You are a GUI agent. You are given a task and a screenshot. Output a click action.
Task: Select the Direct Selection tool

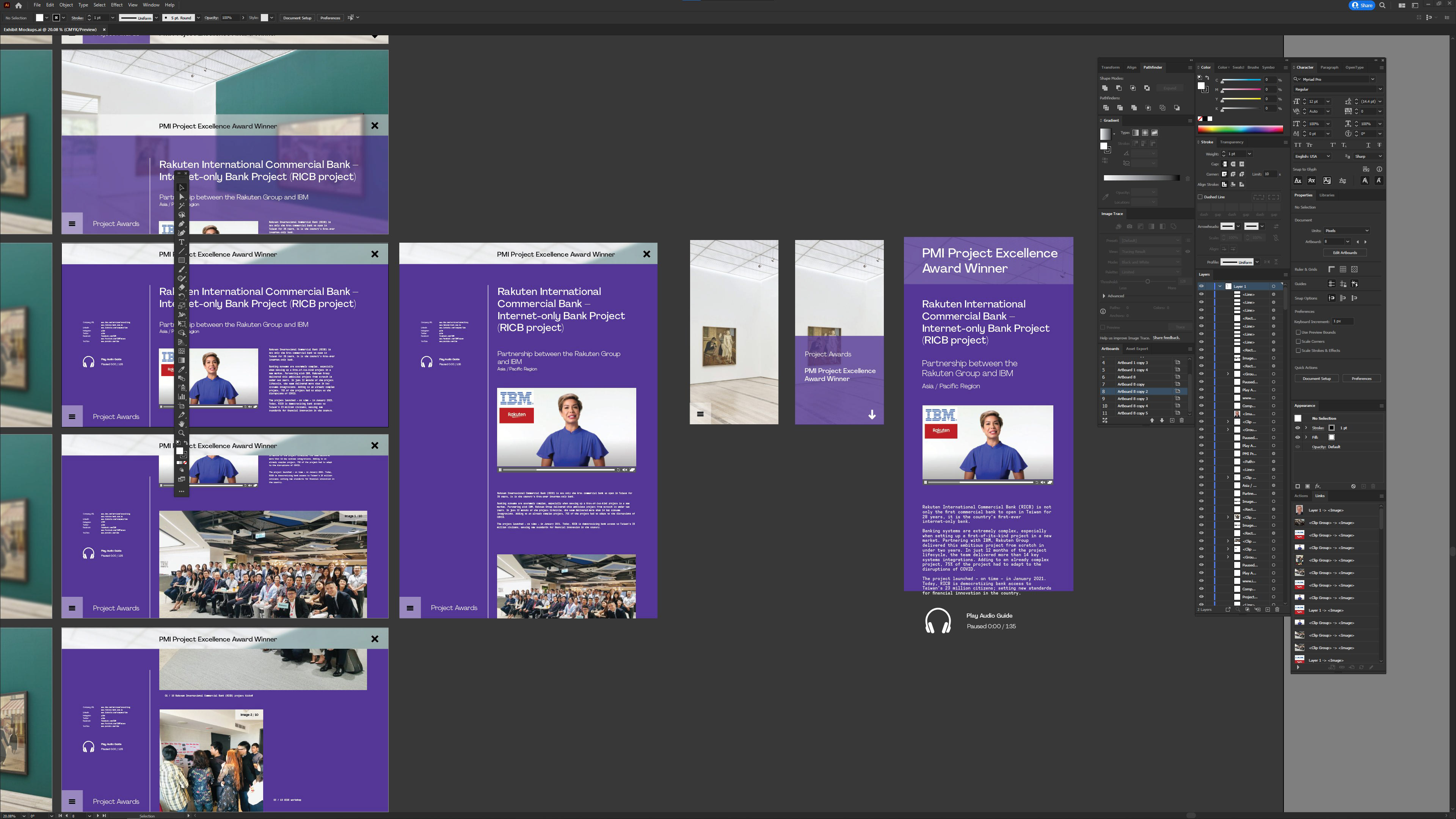coord(182,197)
